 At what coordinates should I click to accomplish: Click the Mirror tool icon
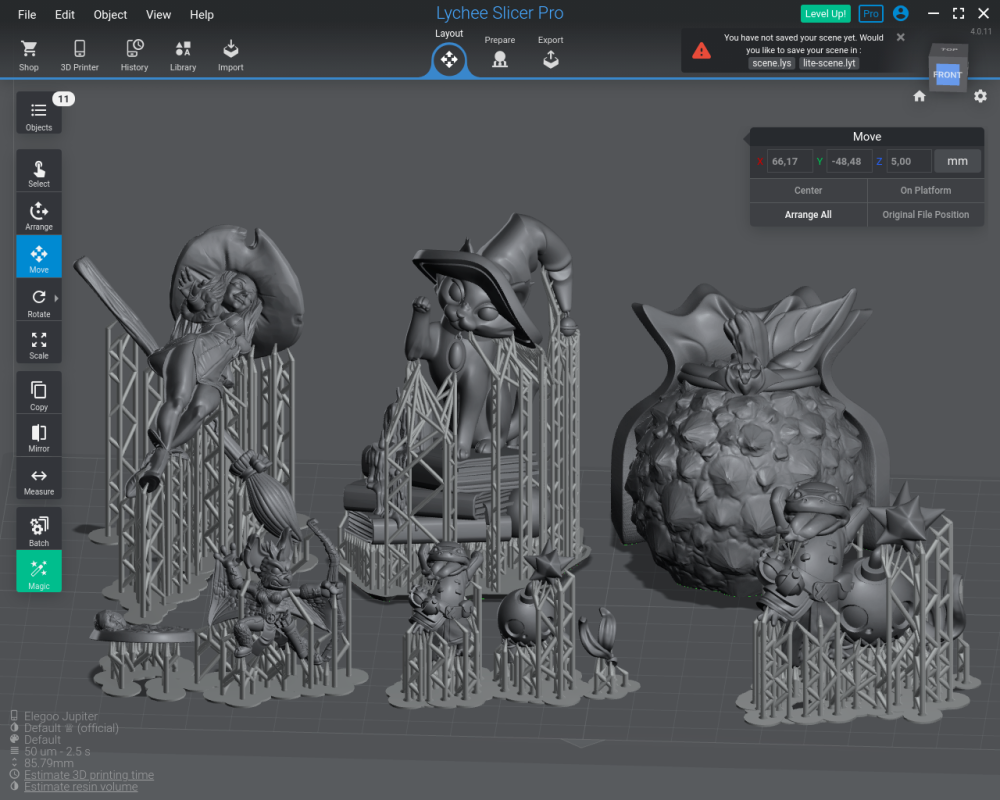(39, 436)
